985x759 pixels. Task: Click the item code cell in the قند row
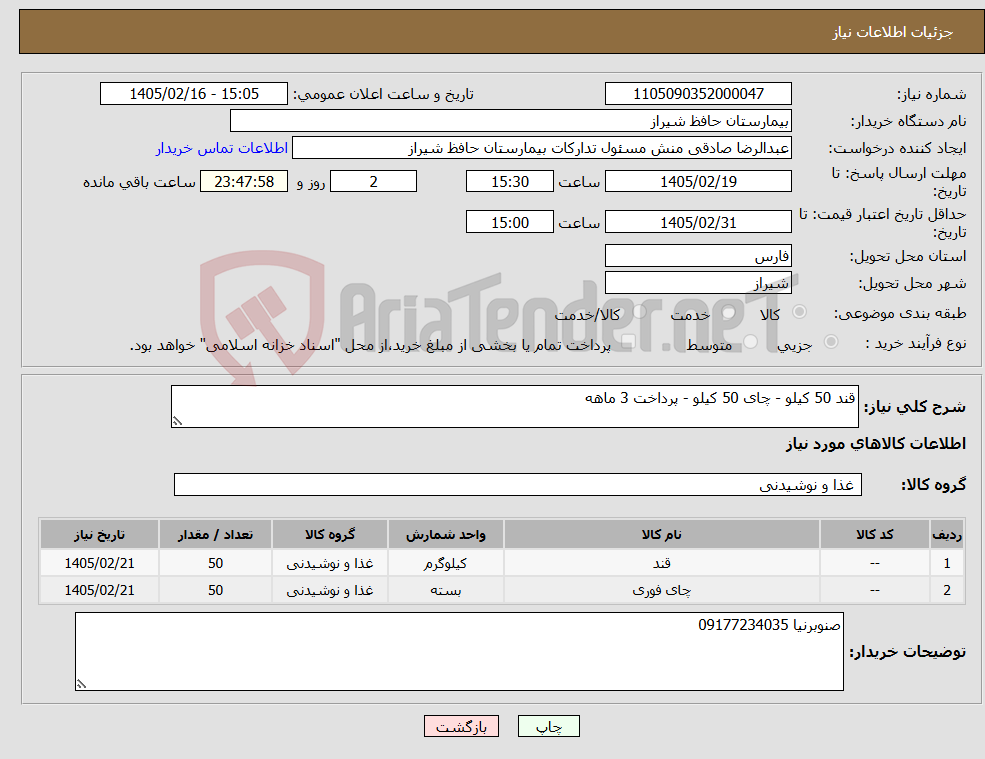click(874, 563)
